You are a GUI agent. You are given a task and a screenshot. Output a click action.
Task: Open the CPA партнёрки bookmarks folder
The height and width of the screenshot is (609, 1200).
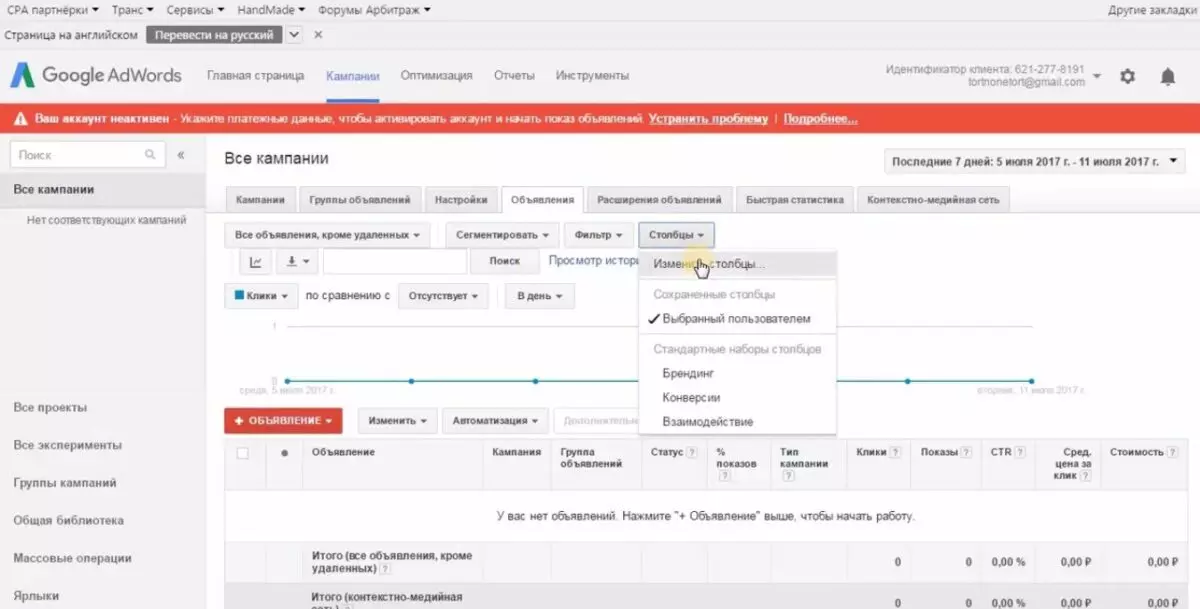(x=53, y=10)
